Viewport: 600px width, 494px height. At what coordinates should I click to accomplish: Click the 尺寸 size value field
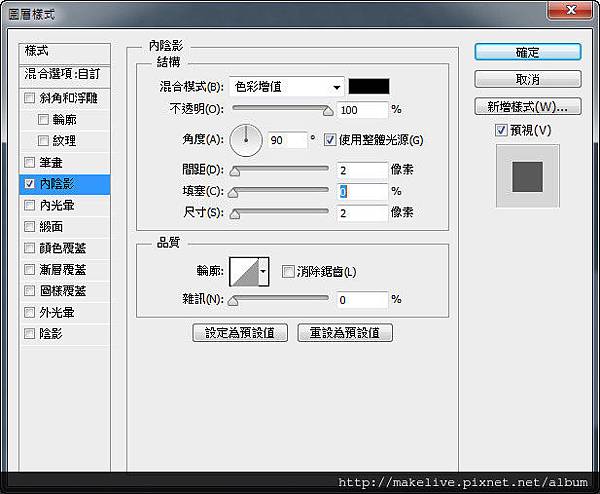coord(362,213)
